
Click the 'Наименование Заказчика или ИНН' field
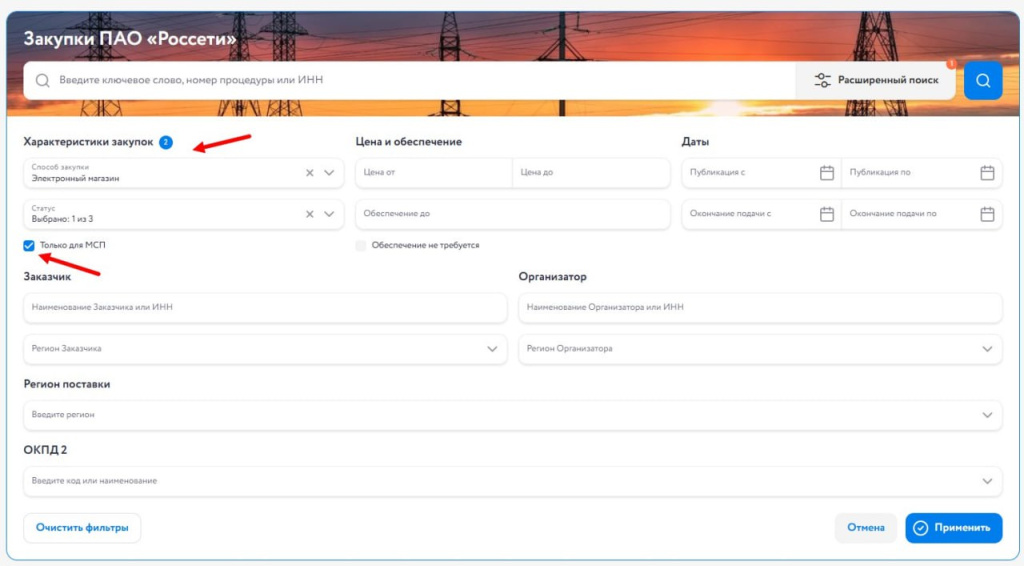265,307
